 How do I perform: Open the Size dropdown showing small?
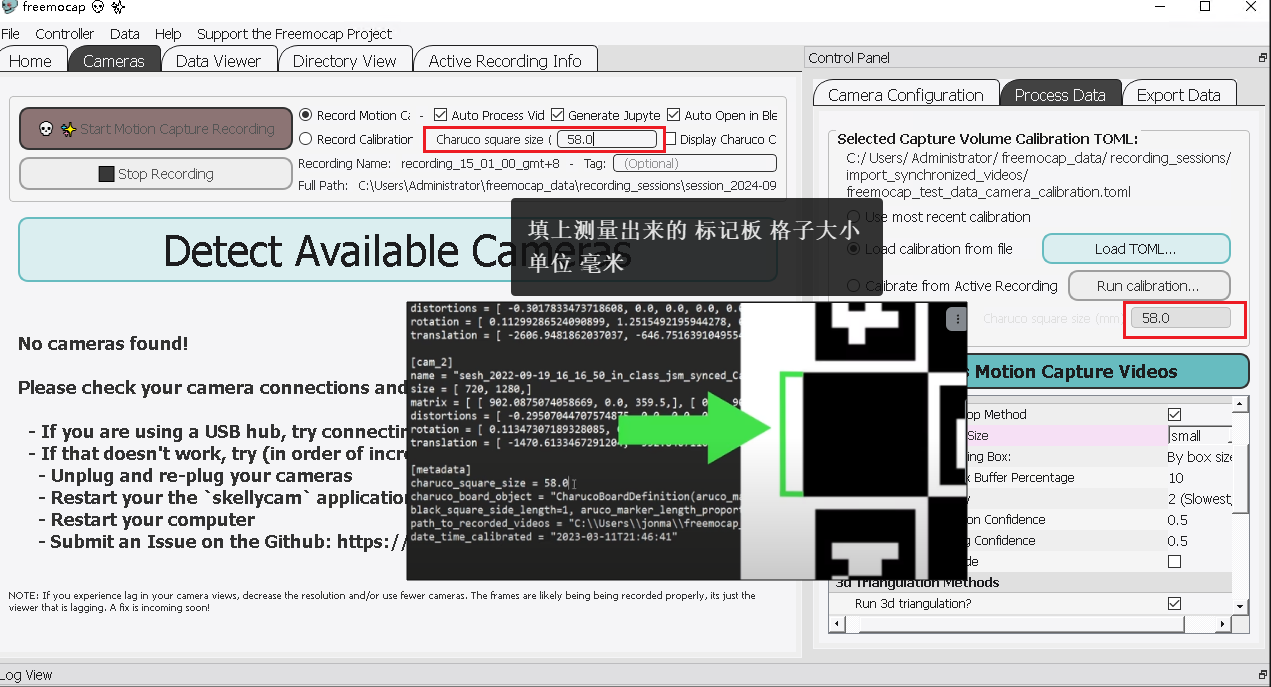coord(1199,436)
